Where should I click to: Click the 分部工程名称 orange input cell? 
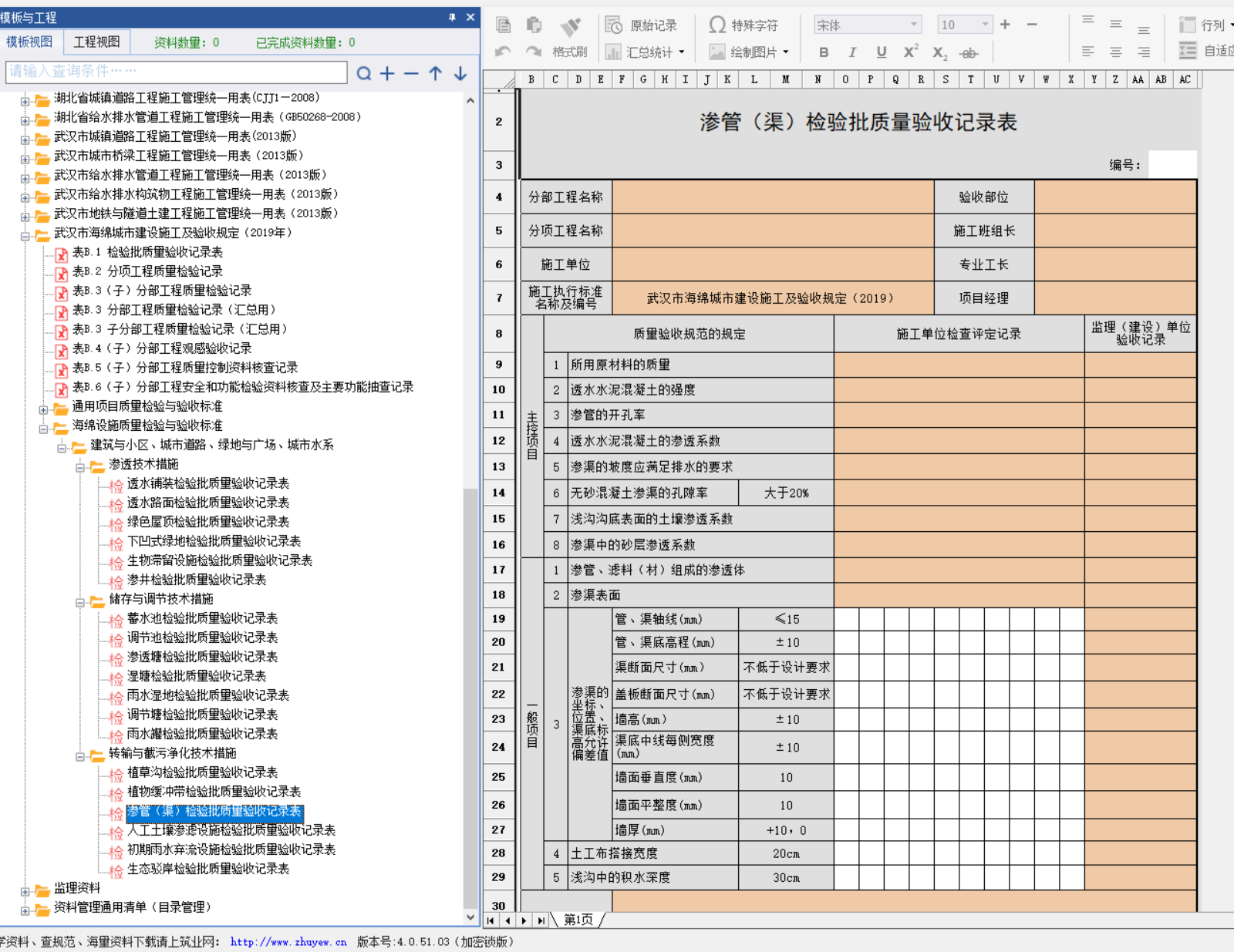[x=773, y=197]
